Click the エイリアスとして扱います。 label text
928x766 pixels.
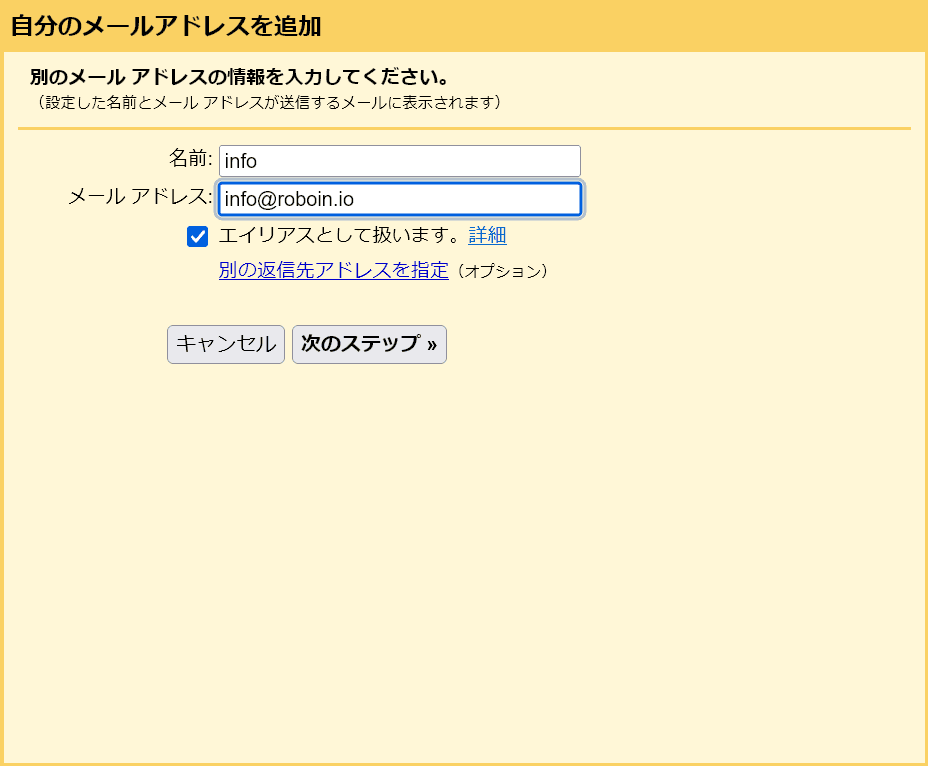[x=340, y=235]
